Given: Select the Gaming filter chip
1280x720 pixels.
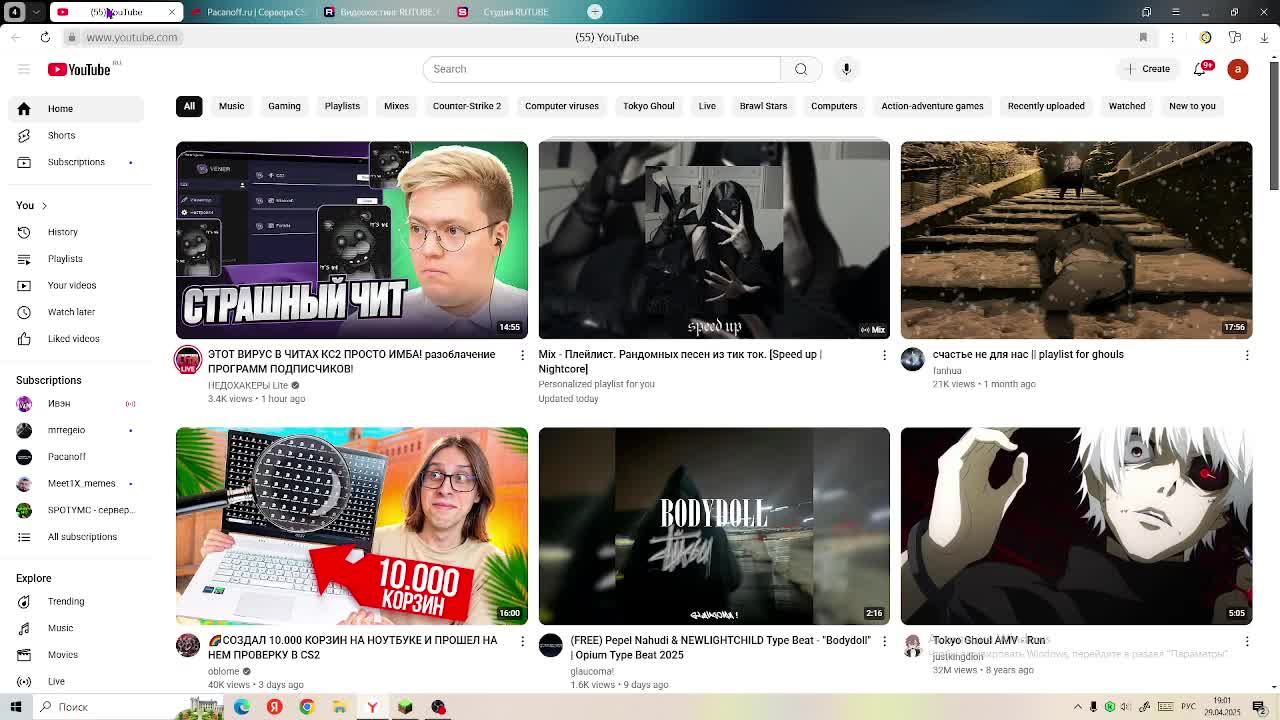Looking at the screenshot, I should pyautogui.click(x=284, y=106).
